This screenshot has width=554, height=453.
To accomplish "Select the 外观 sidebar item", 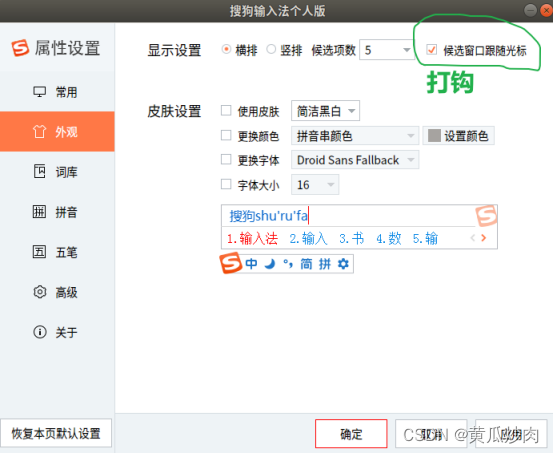I will (x=57, y=132).
